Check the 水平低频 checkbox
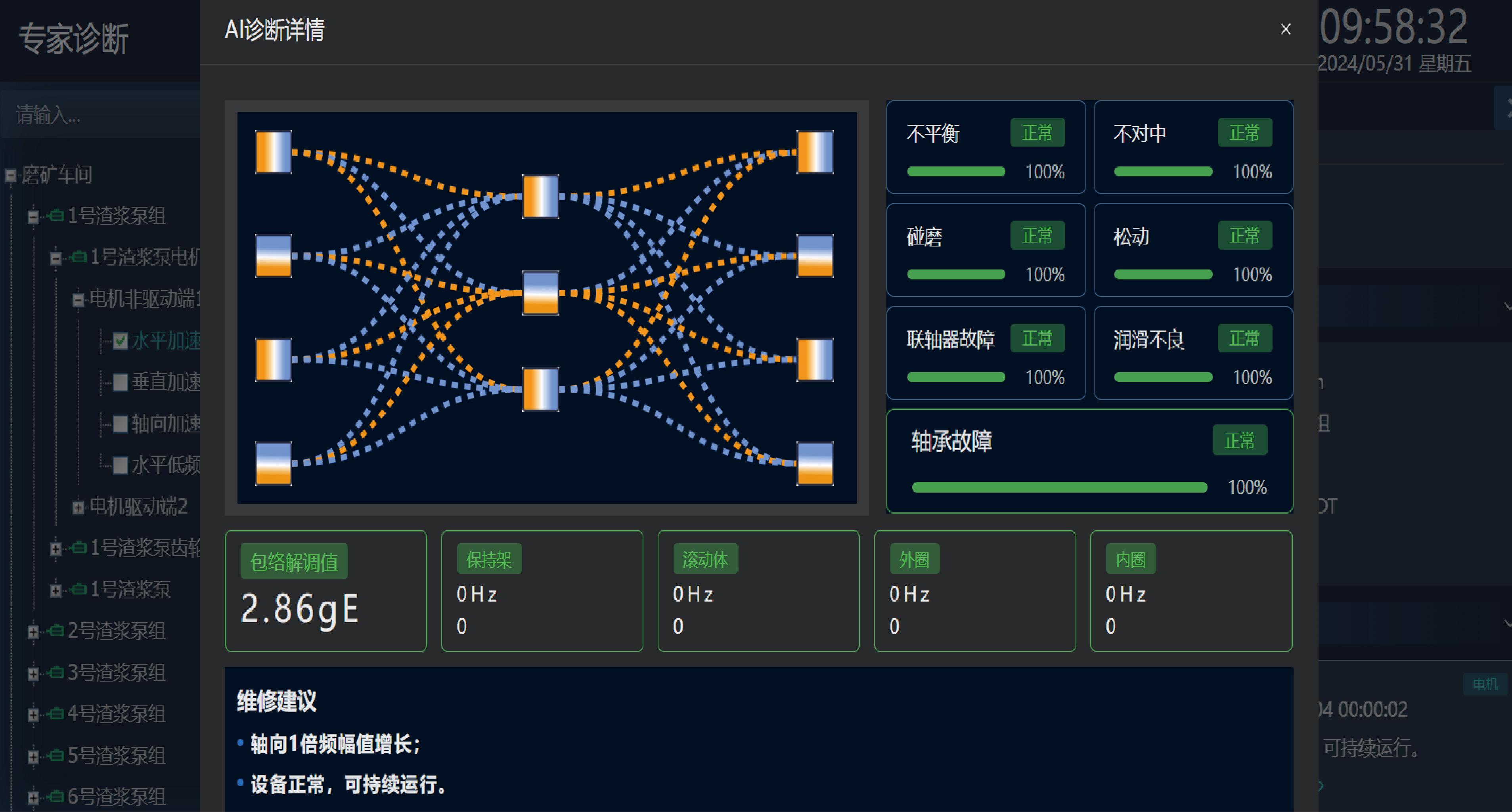 point(121,465)
